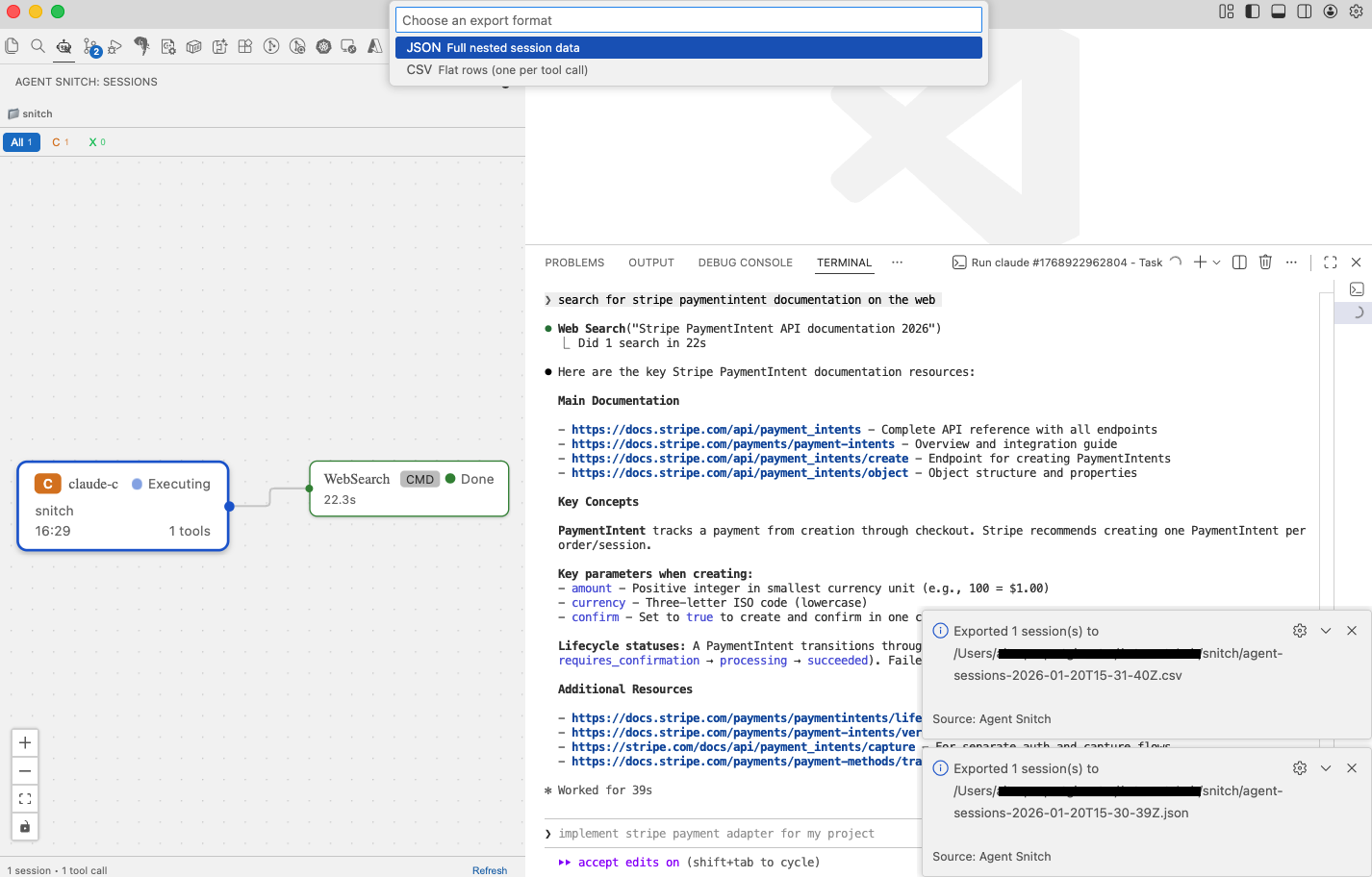Click the Customize Layout icon
The image size is (1372, 877).
click(1227, 12)
